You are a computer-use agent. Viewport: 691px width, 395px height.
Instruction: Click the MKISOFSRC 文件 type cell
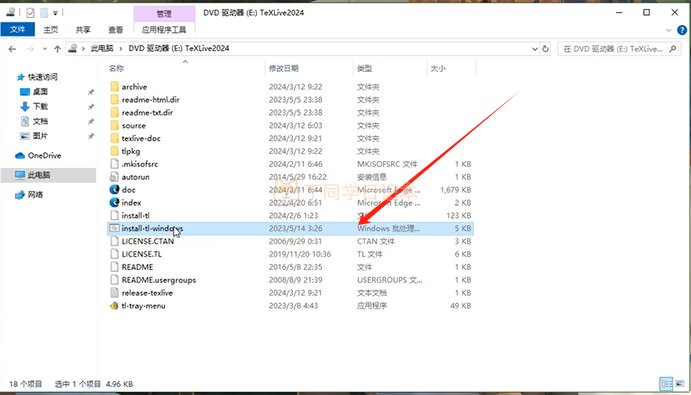tap(387, 164)
